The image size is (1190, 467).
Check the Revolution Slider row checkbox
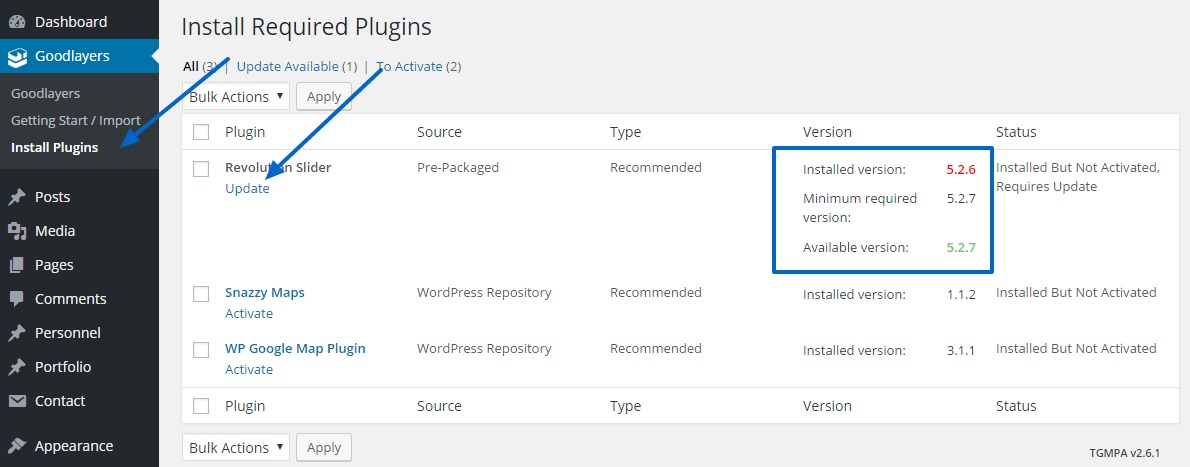point(201,169)
